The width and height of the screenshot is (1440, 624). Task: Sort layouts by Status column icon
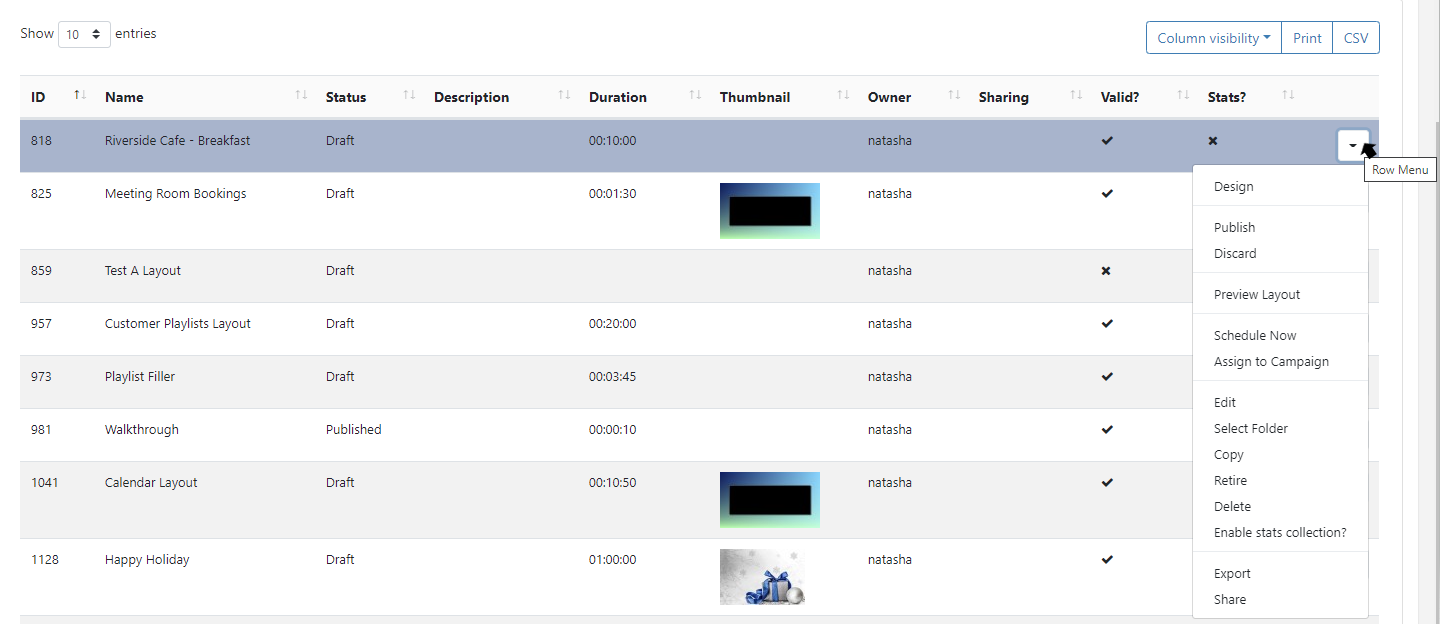pyautogui.click(x=409, y=96)
